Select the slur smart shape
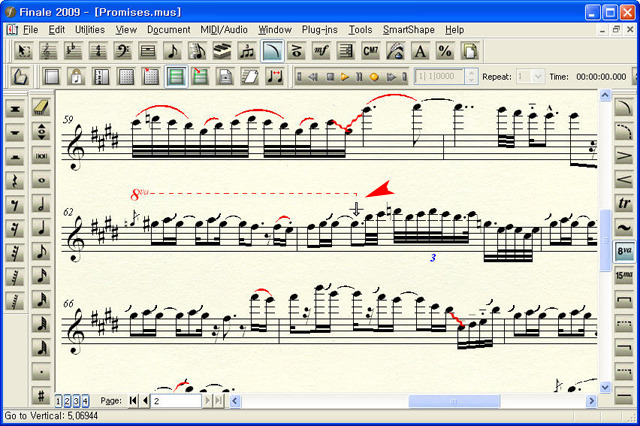 tap(624, 108)
